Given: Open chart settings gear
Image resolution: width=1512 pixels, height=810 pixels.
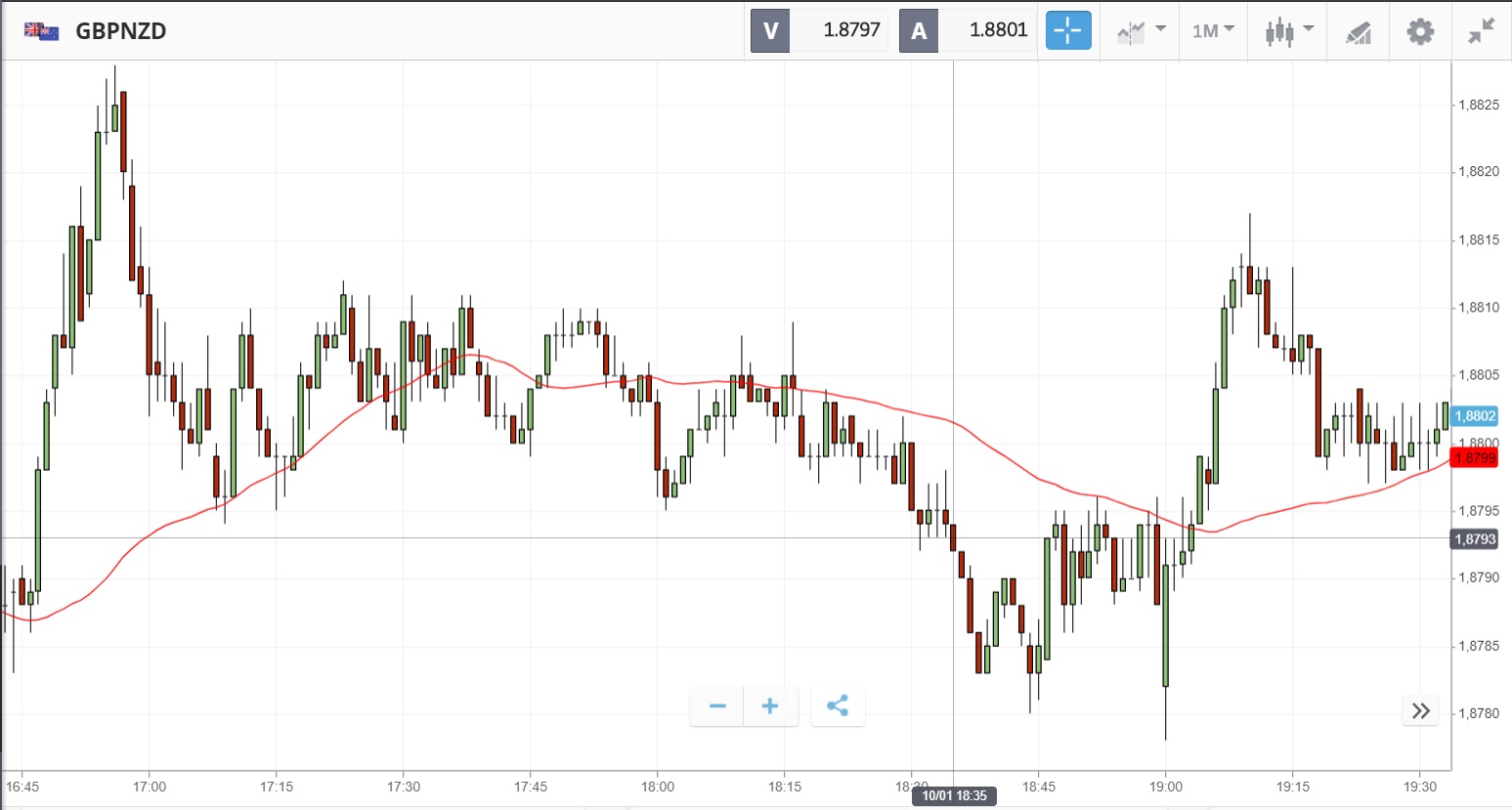Looking at the screenshot, I should pyautogui.click(x=1420, y=31).
